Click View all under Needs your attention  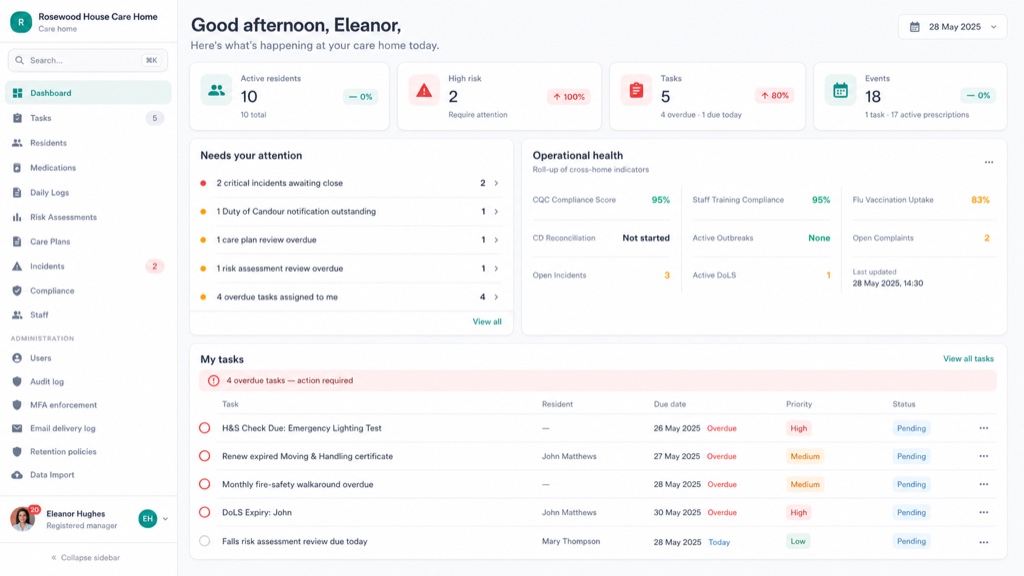[x=487, y=321]
